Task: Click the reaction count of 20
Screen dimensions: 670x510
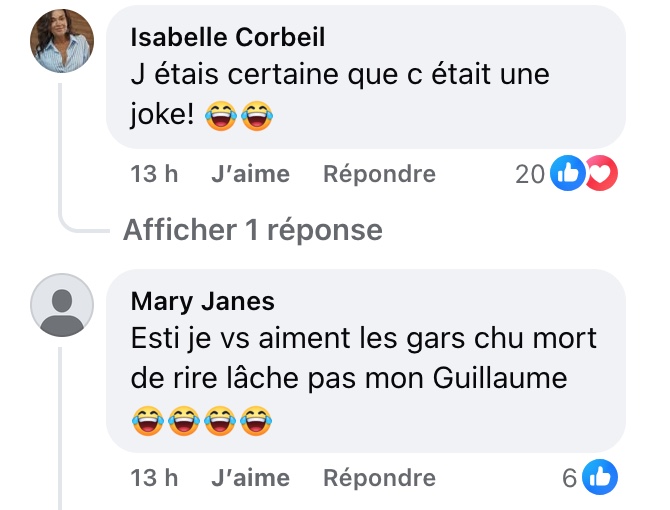Action: tap(529, 174)
